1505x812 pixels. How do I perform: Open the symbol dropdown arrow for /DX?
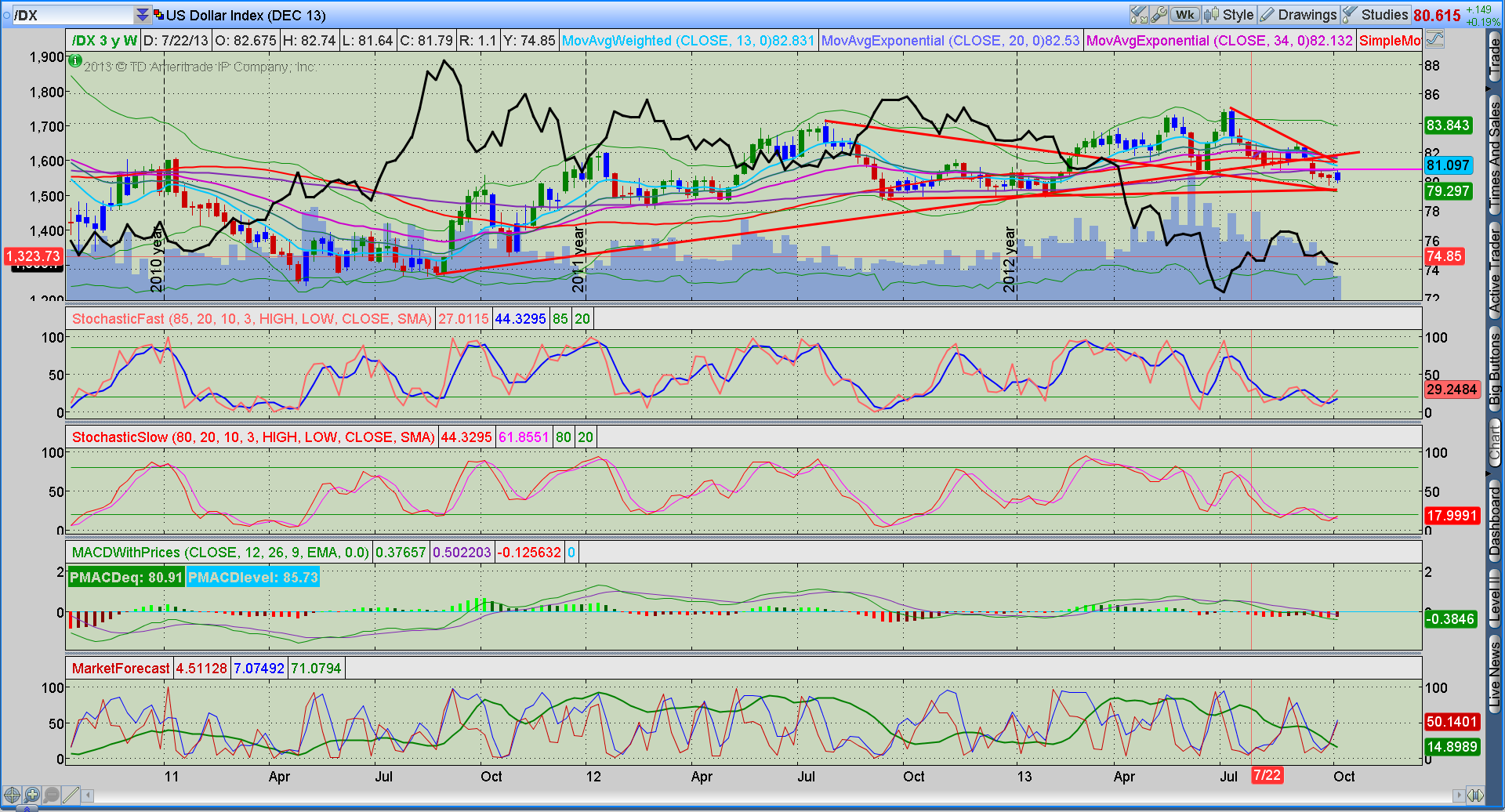tap(142, 15)
